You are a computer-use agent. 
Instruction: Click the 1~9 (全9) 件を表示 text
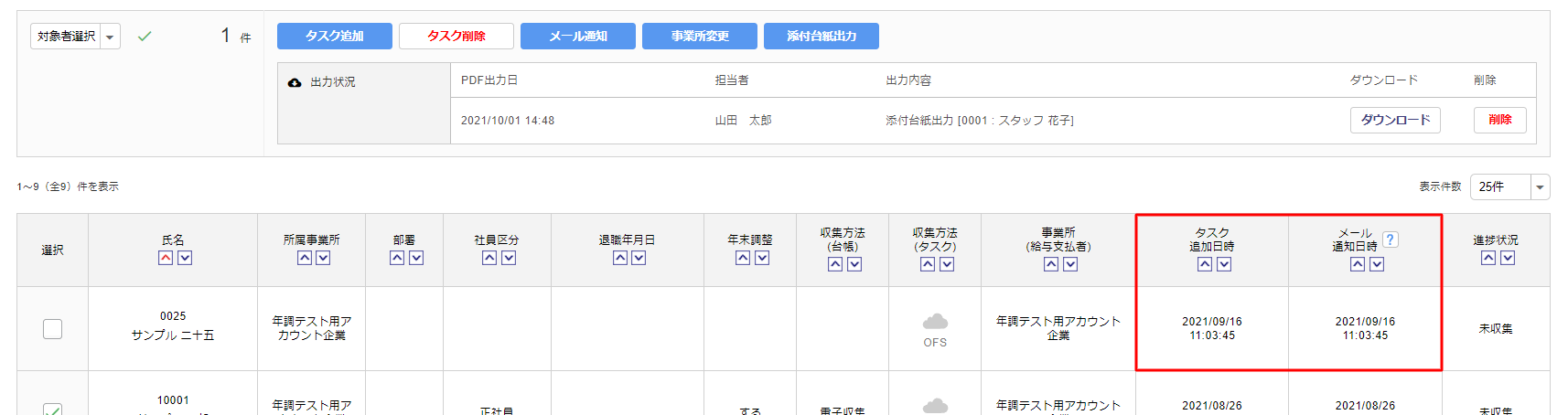(68, 186)
